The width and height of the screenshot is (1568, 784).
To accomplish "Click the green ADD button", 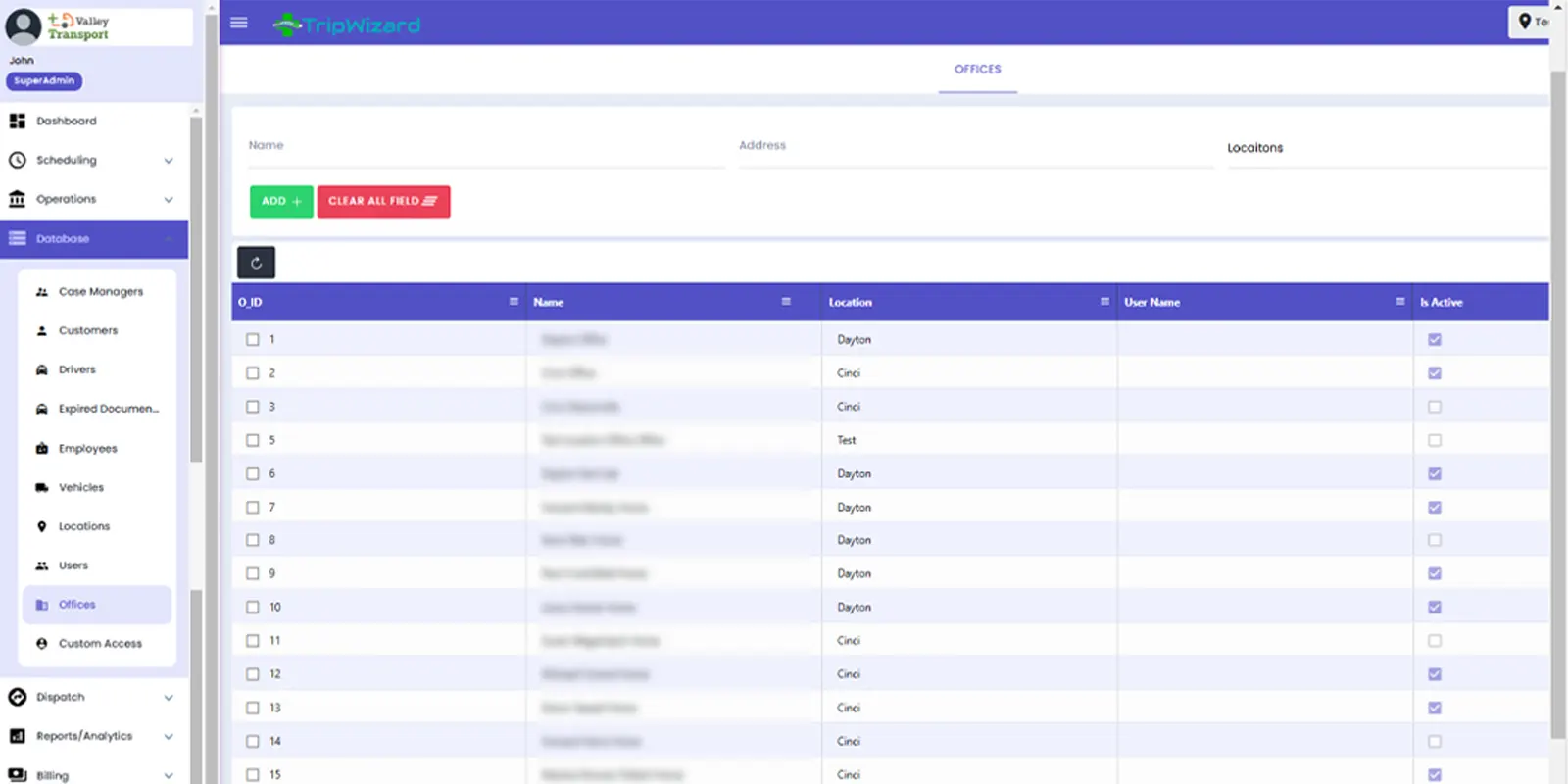I will (x=281, y=201).
